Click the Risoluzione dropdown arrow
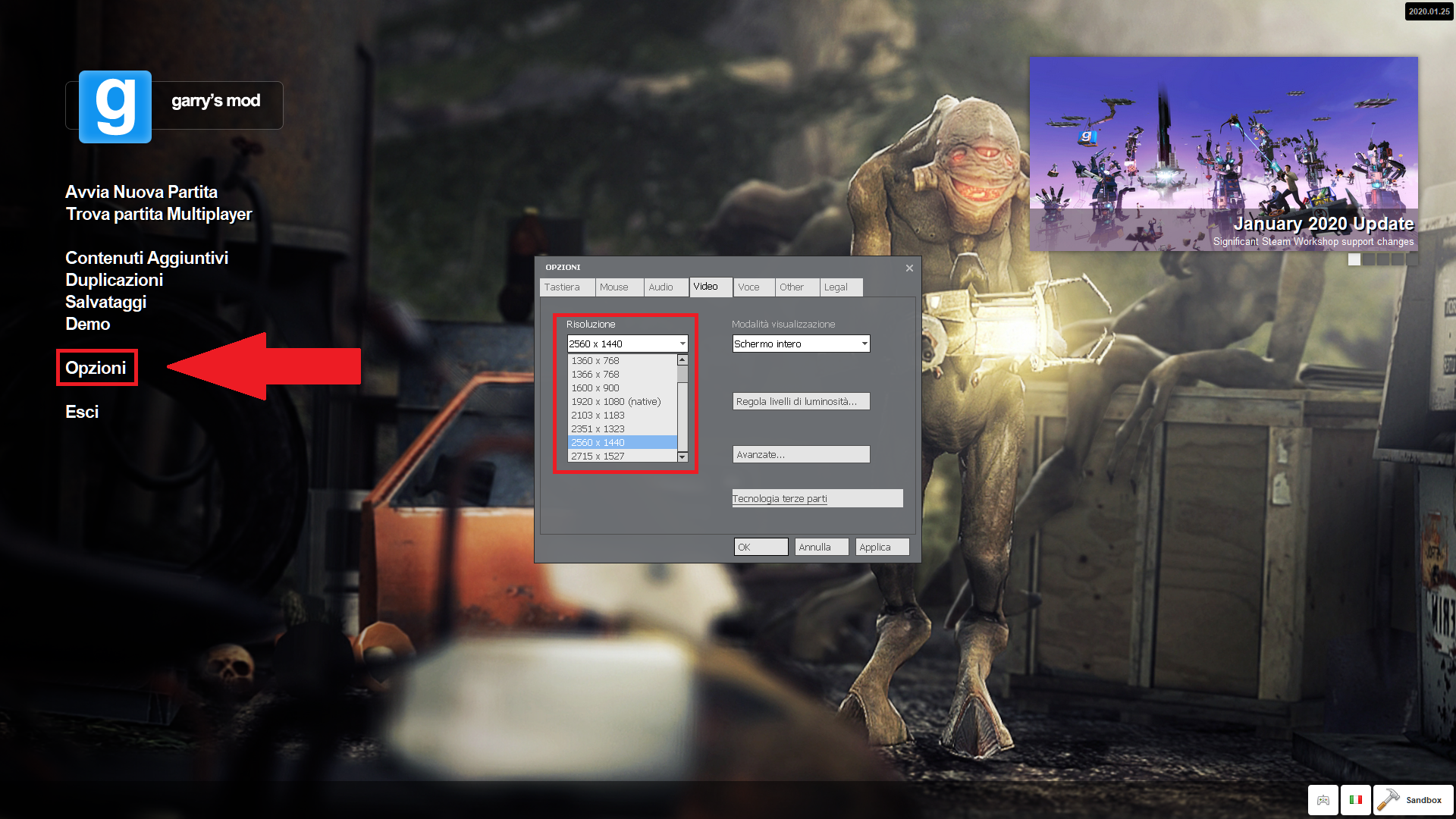 682,344
